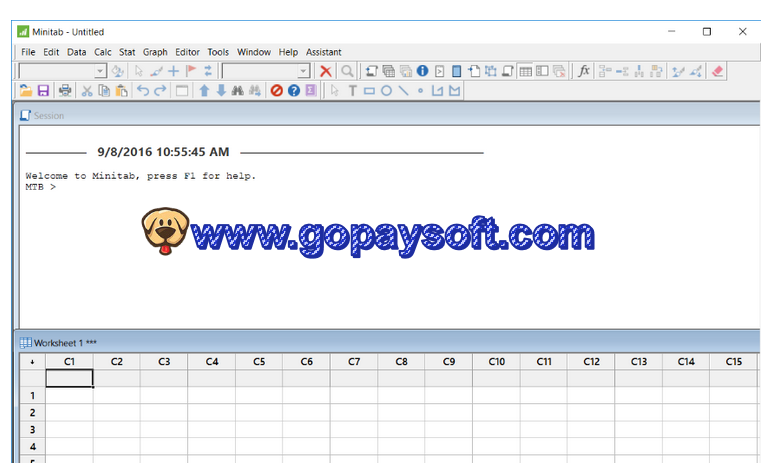Expand the first toolbar combo box dropdown arrow
Screen dimensions: 784x463
[100, 71]
